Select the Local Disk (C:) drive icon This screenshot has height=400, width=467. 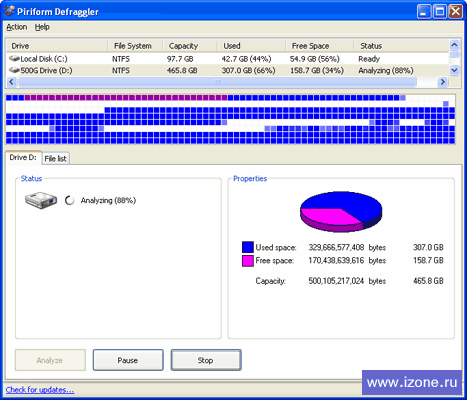(x=14, y=59)
